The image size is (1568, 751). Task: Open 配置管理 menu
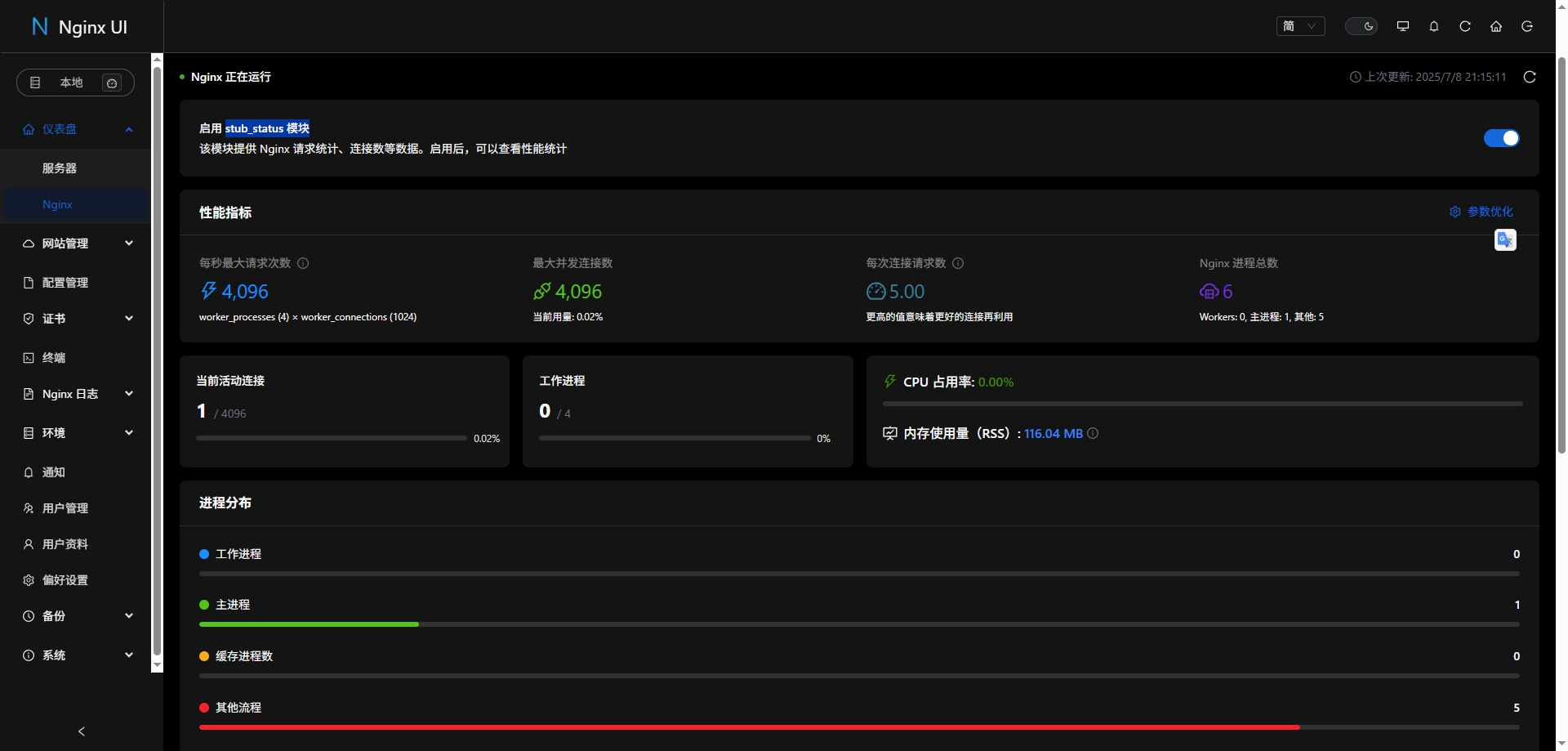pyautogui.click(x=75, y=283)
